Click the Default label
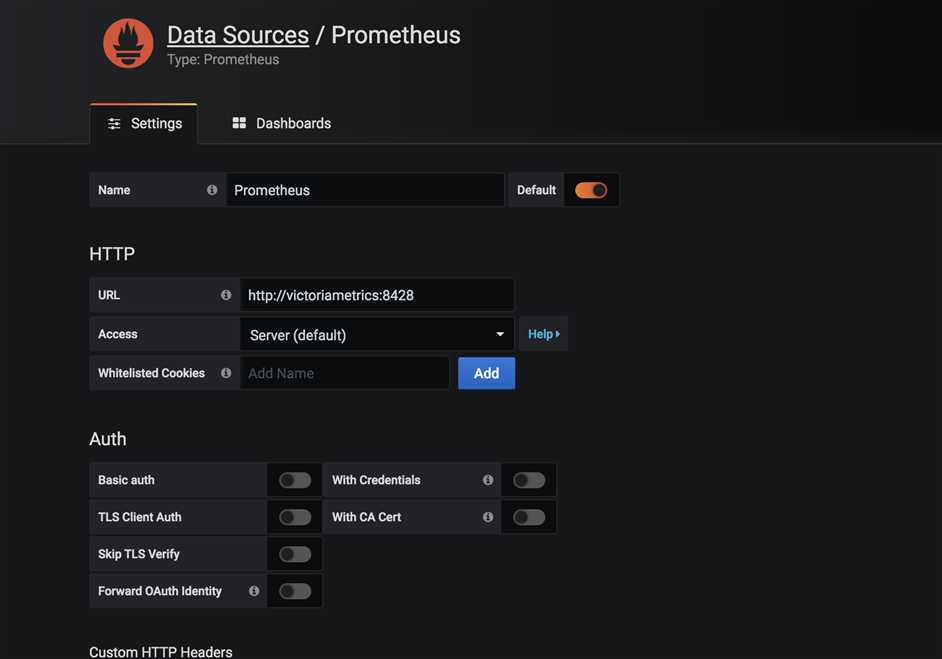Image resolution: width=942 pixels, height=659 pixels. tap(536, 190)
